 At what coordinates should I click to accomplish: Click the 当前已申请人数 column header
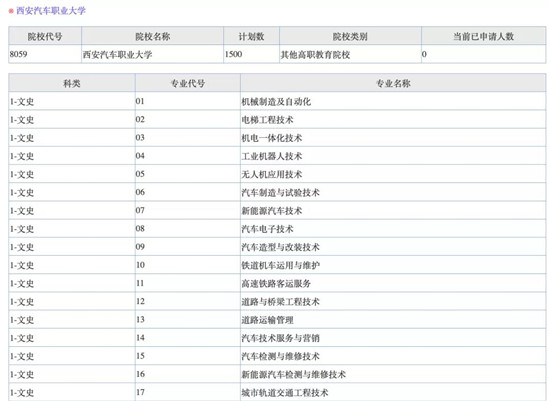pyautogui.click(x=483, y=36)
